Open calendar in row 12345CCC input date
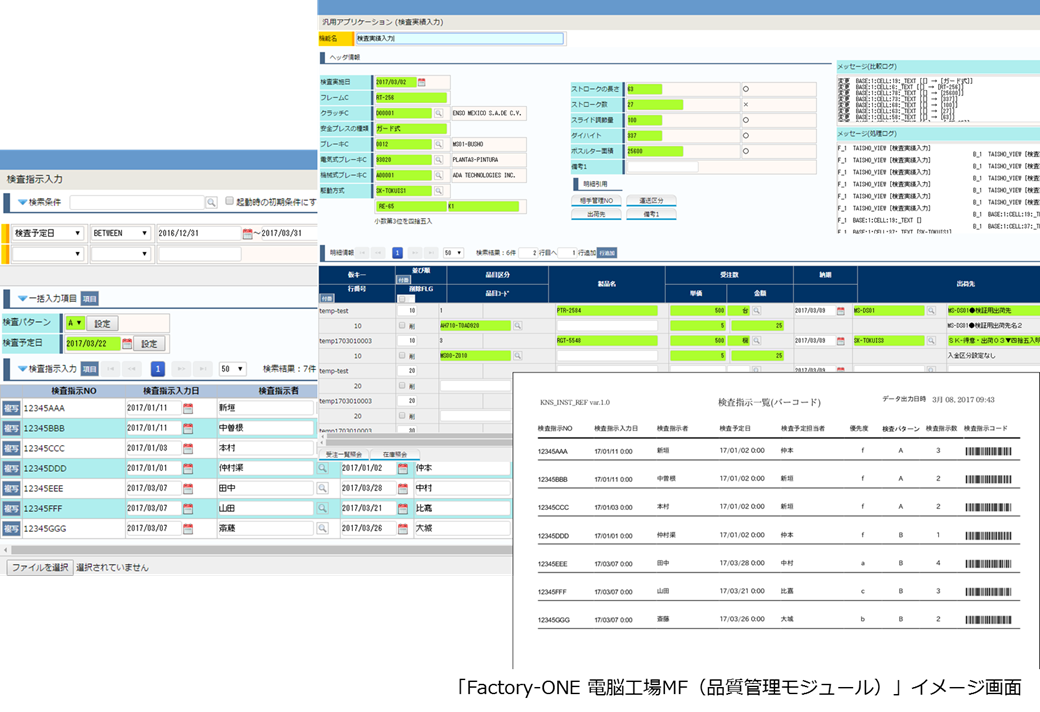 tap(188, 449)
